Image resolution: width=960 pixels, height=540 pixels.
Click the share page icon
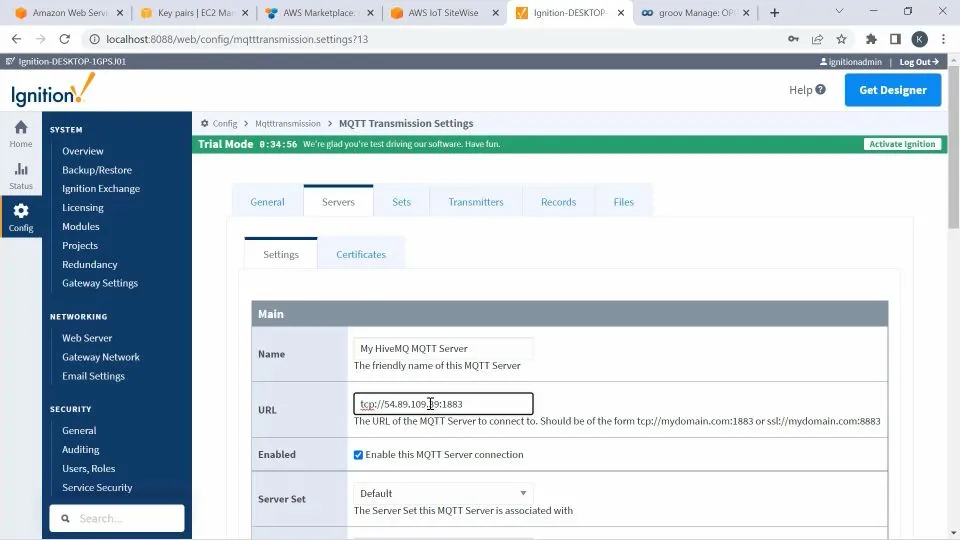(x=817, y=39)
